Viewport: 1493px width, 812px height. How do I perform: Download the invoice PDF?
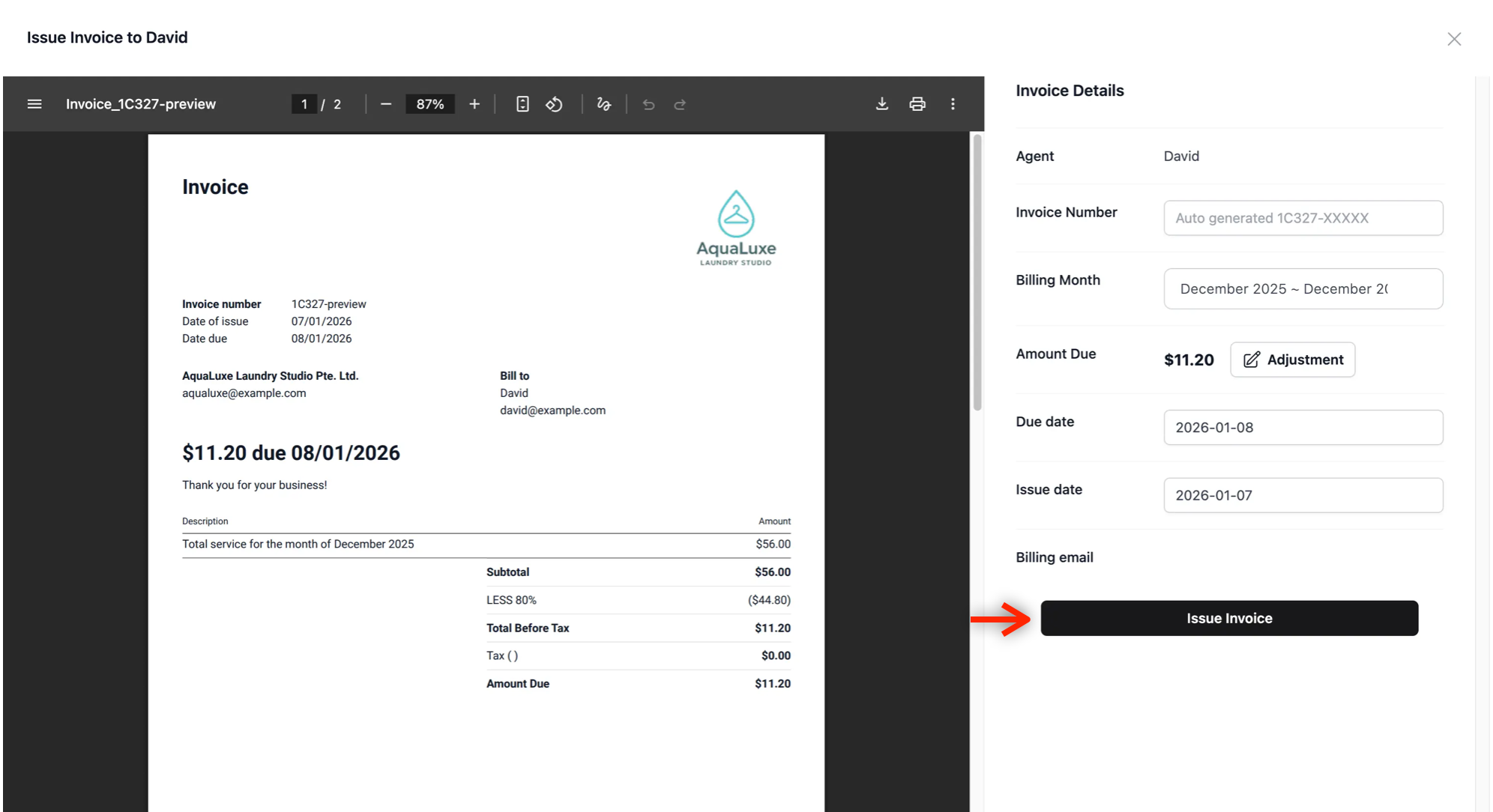click(x=882, y=104)
